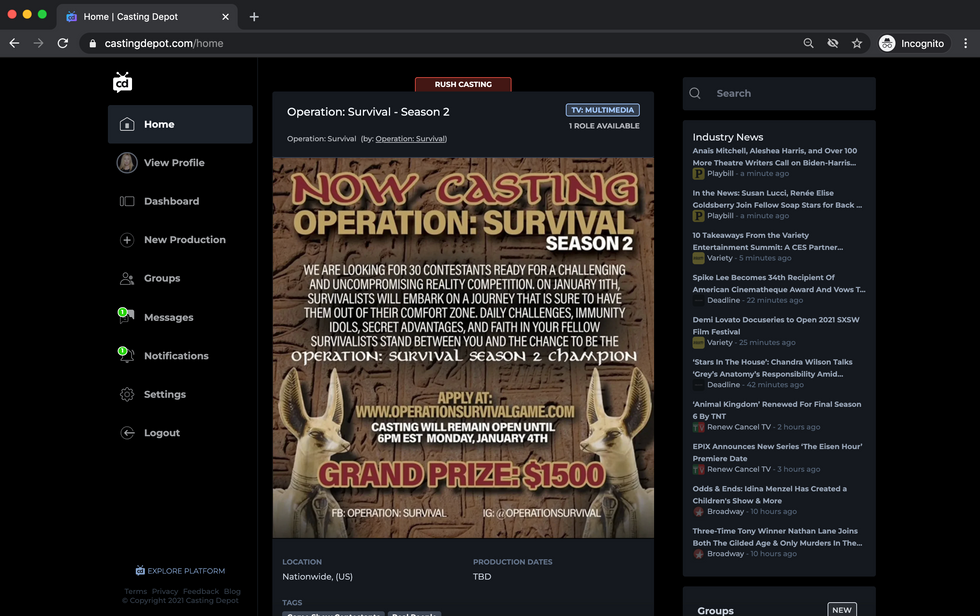Select the TV: Multimedia category tag

click(x=602, y=110)
